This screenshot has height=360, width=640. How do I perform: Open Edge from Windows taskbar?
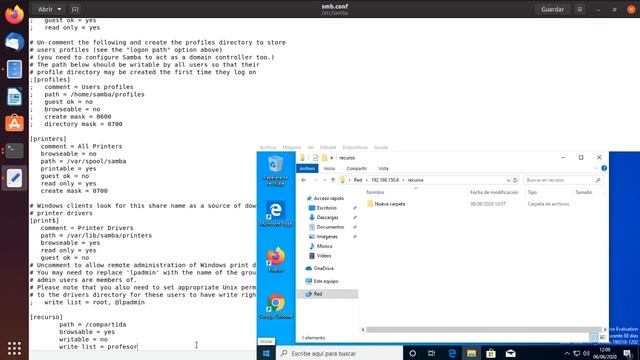click(x=452, y=353)
